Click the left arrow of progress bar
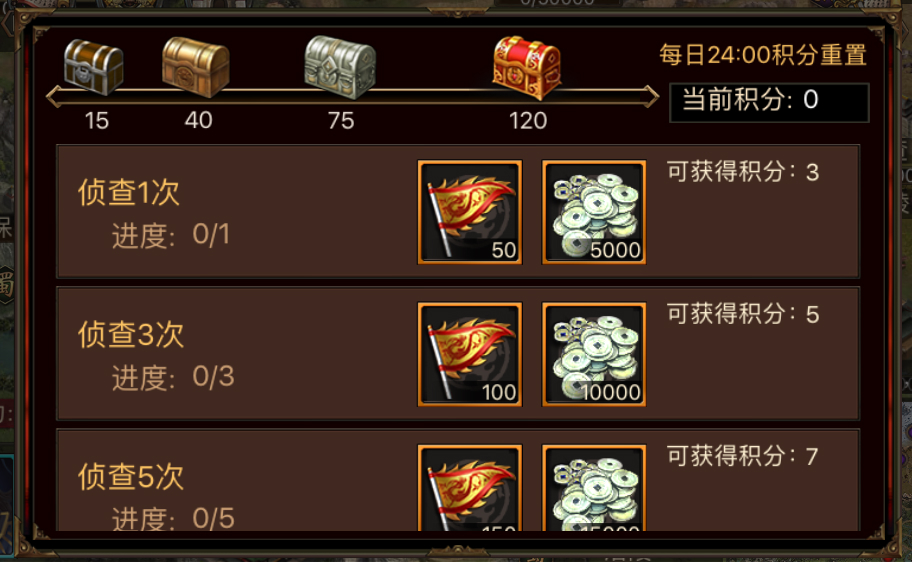 [55, 97]
